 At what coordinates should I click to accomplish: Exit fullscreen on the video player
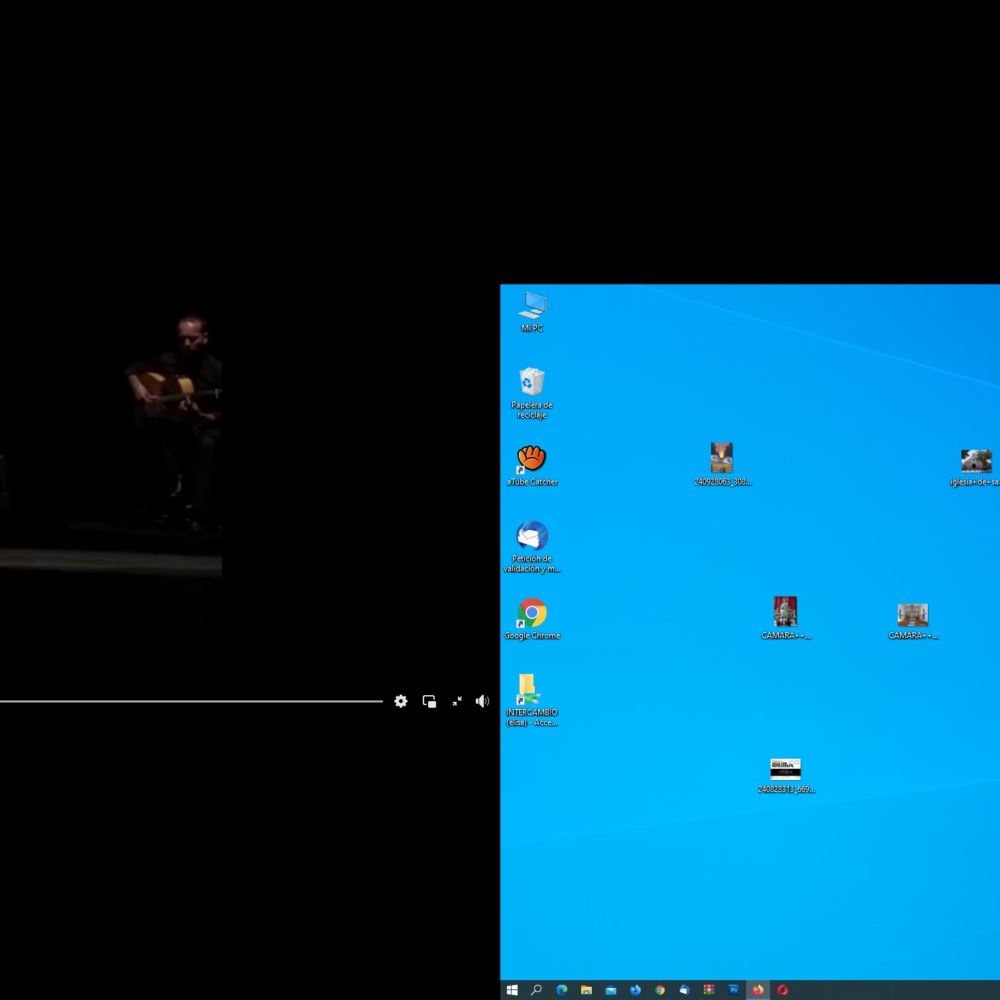tap(457, 701)
